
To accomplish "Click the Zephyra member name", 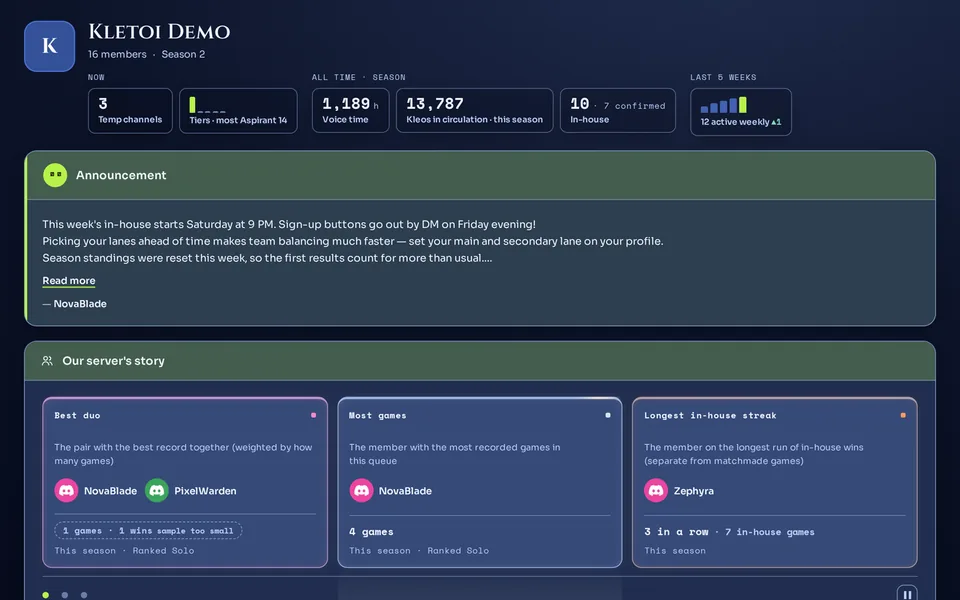I will 694,491.
